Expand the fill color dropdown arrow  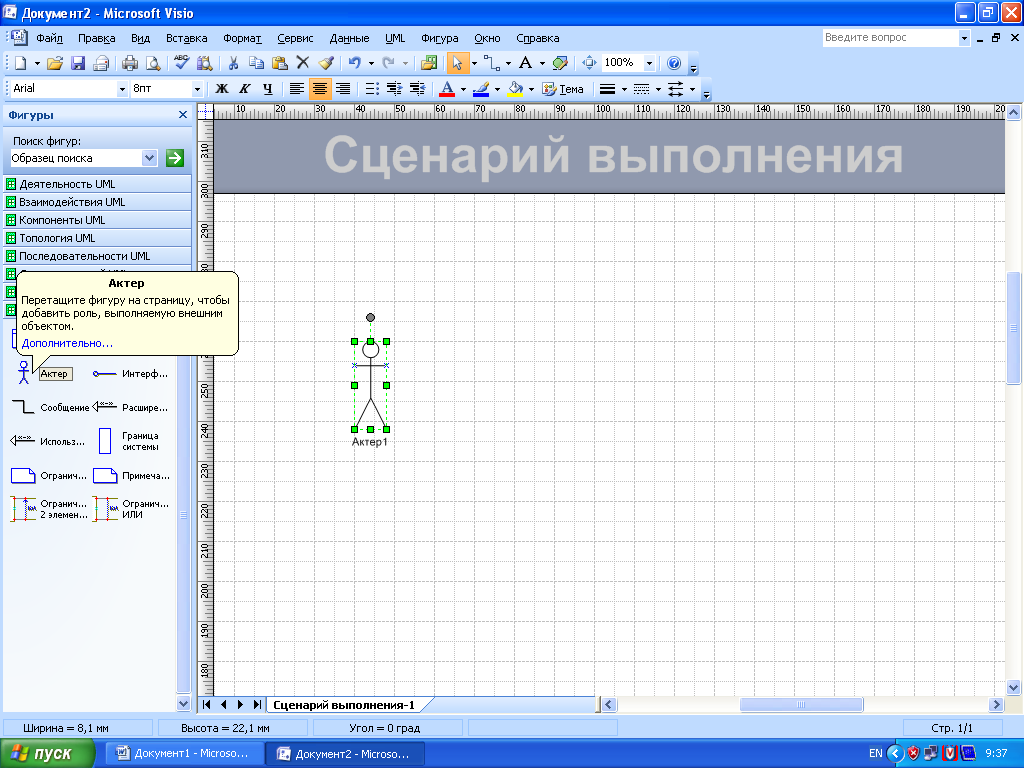(531, 89)
